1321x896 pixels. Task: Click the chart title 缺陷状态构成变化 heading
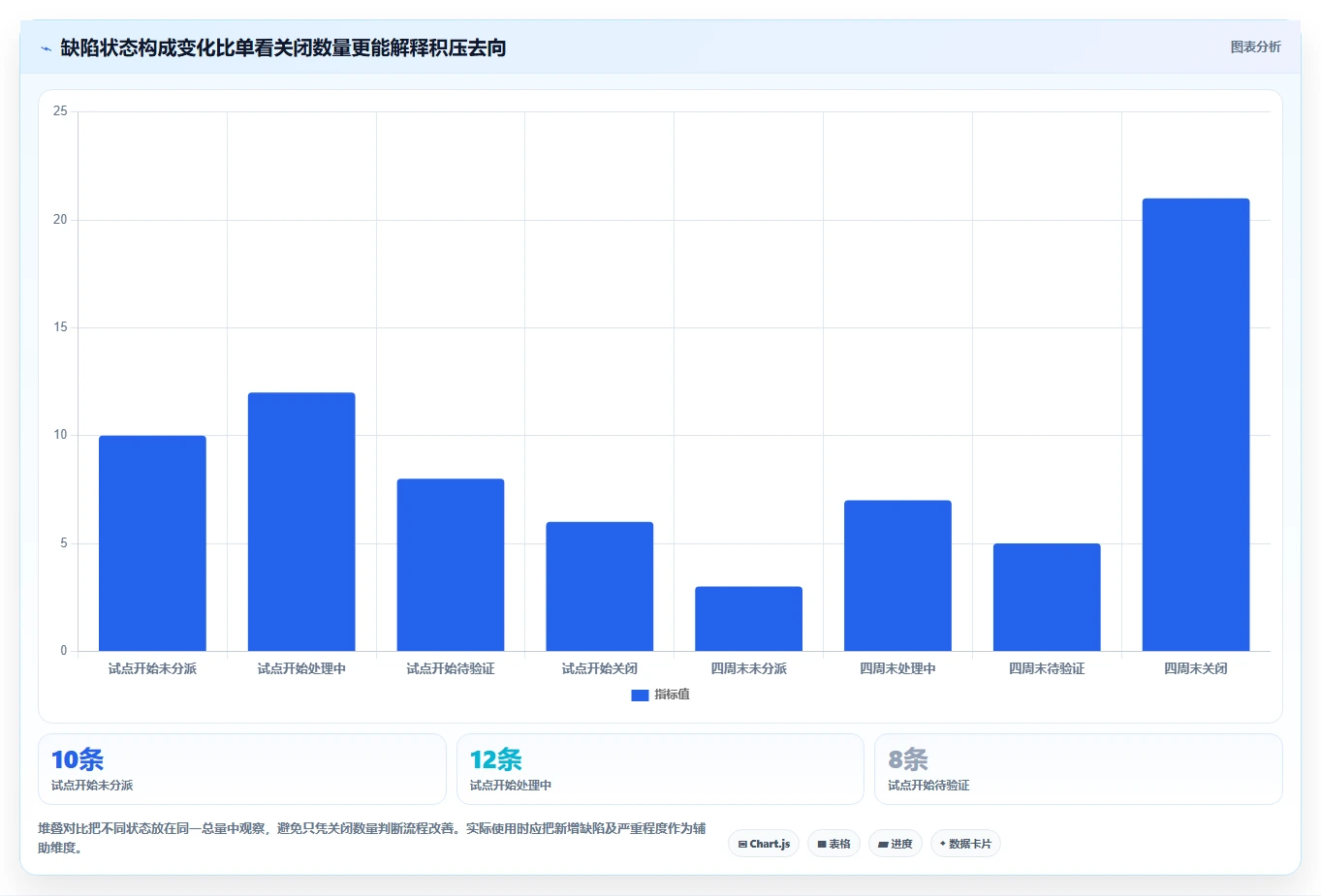pos(283,47)
